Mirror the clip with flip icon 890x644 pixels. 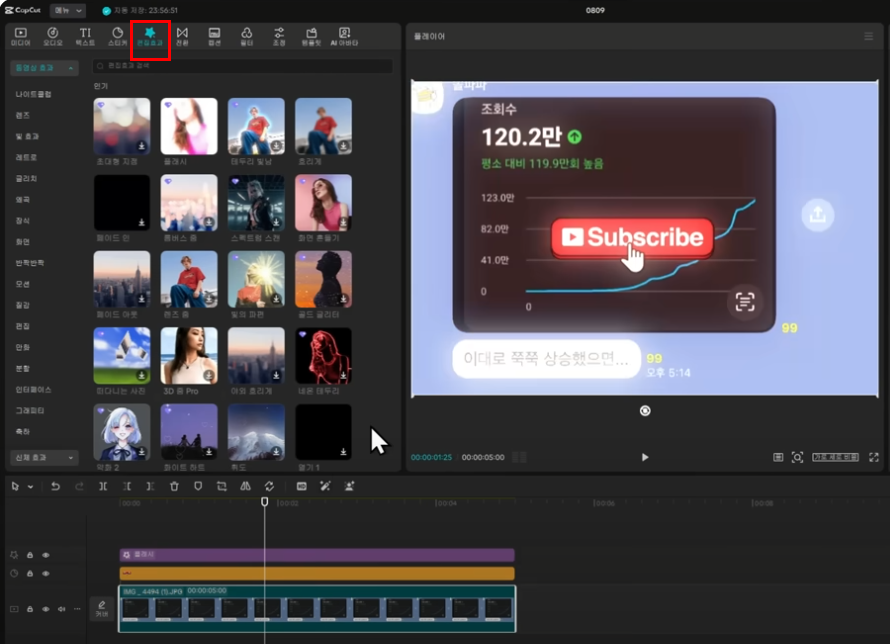(245, 486)
